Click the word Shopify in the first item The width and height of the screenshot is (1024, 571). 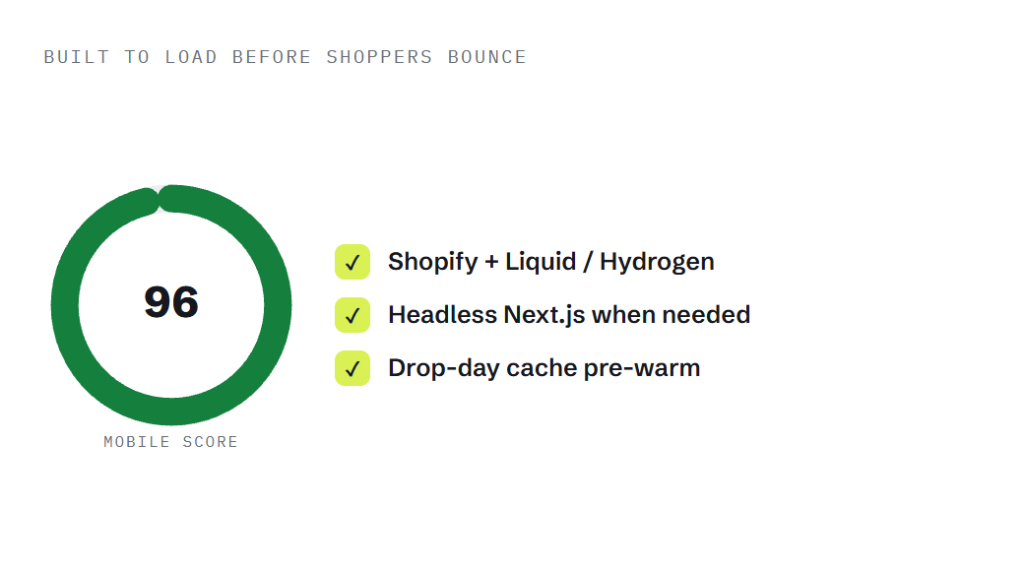point(433,262)
